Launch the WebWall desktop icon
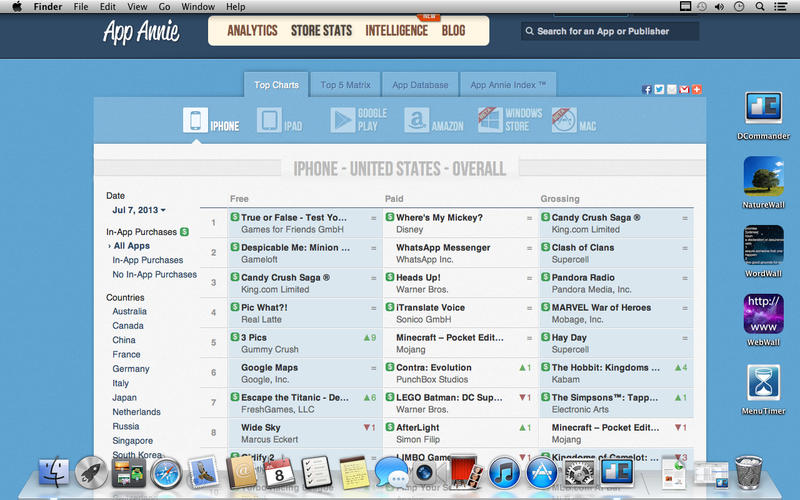Viewport: 800px width, 500px height. click(x=763, y=314)
